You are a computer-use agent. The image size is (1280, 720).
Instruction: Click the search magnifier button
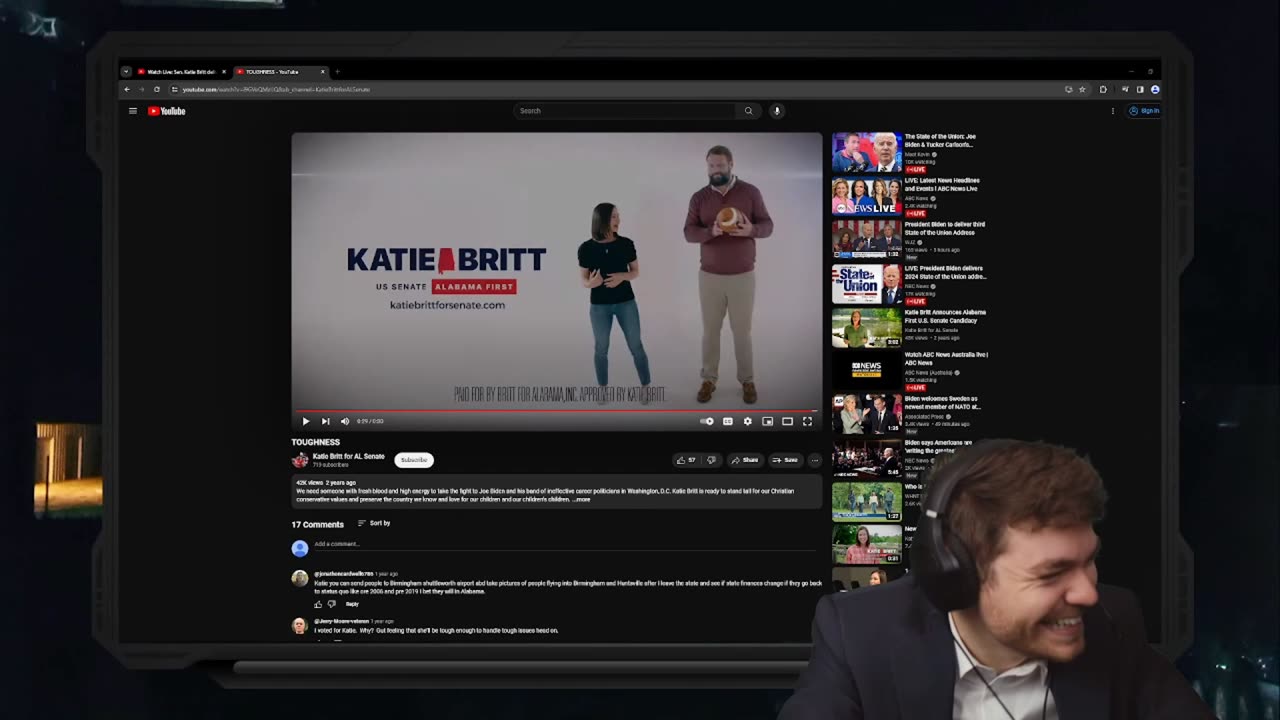(x=748, y=111)
